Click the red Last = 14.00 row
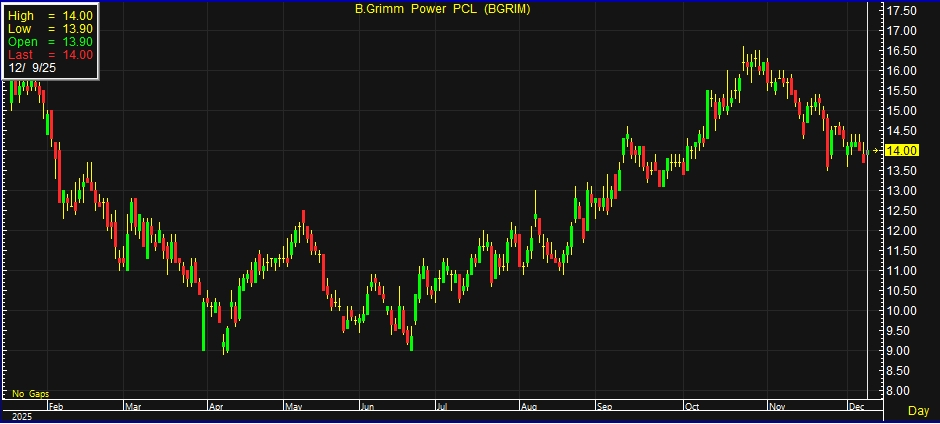Image resolution: width=940 pixels, height=424 pixels. (x=50, y=55)
